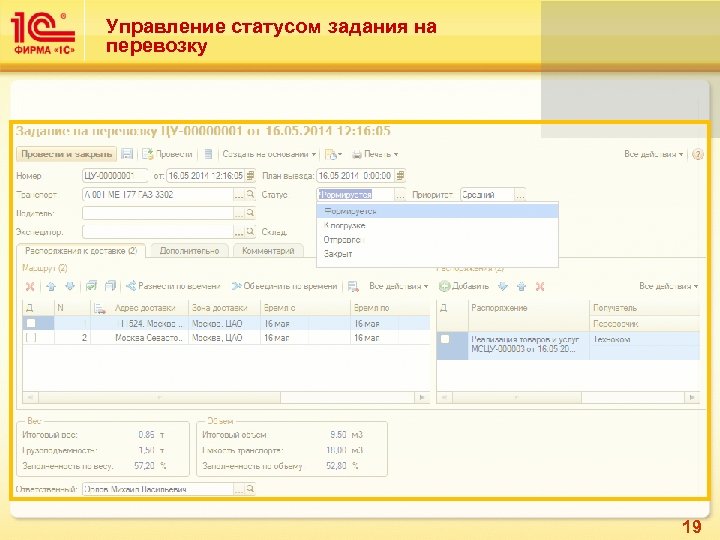Viewport: 720px width, 540px height.
Task: Click ellipsis button of Приоритет field
Action: coord(520,195)
